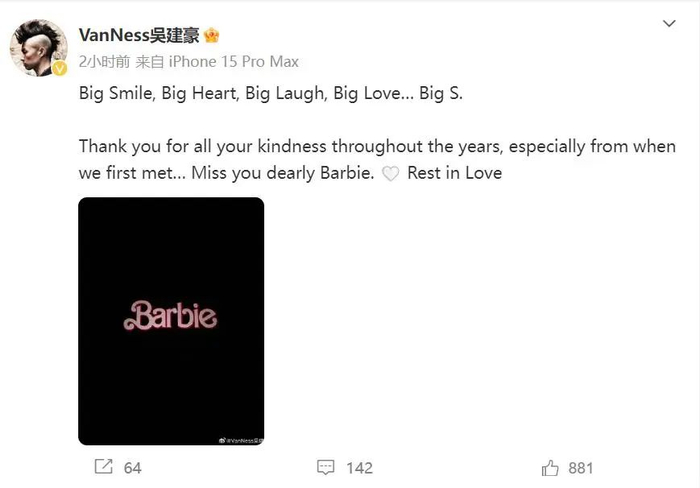
Task: Open VanNess profile picture avatar
Action: click(38, 48)
